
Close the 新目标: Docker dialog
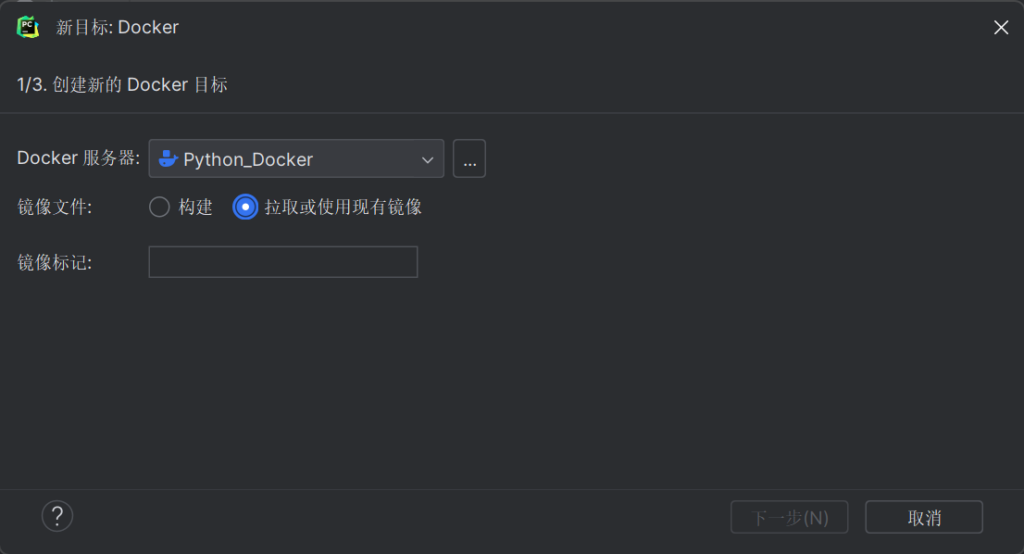tap(1000, 27)
